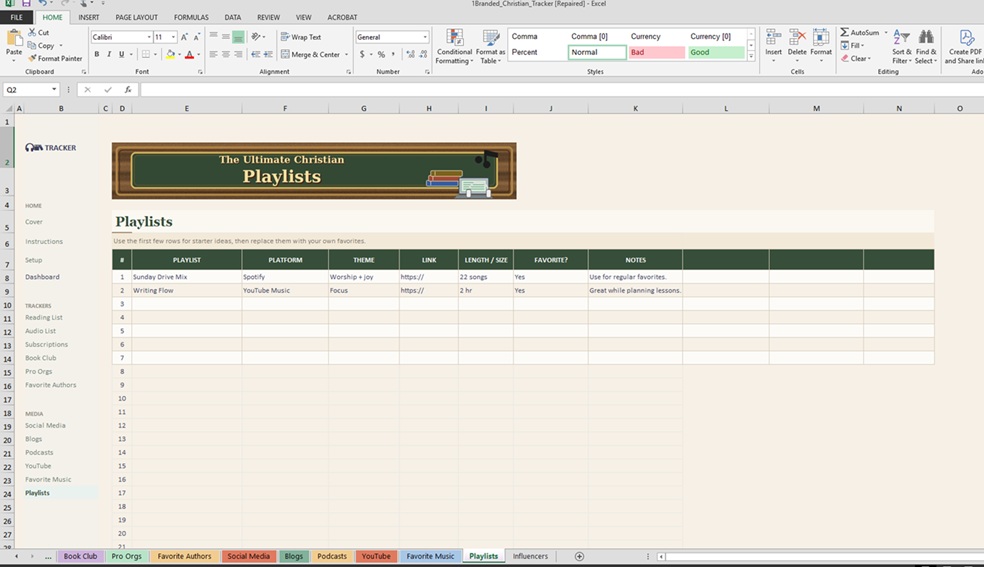Open the PAGE LAYOUT ribbon tab
Image resolution: width=984 pixels, height=567 pixels.
(x=136, y=17)
